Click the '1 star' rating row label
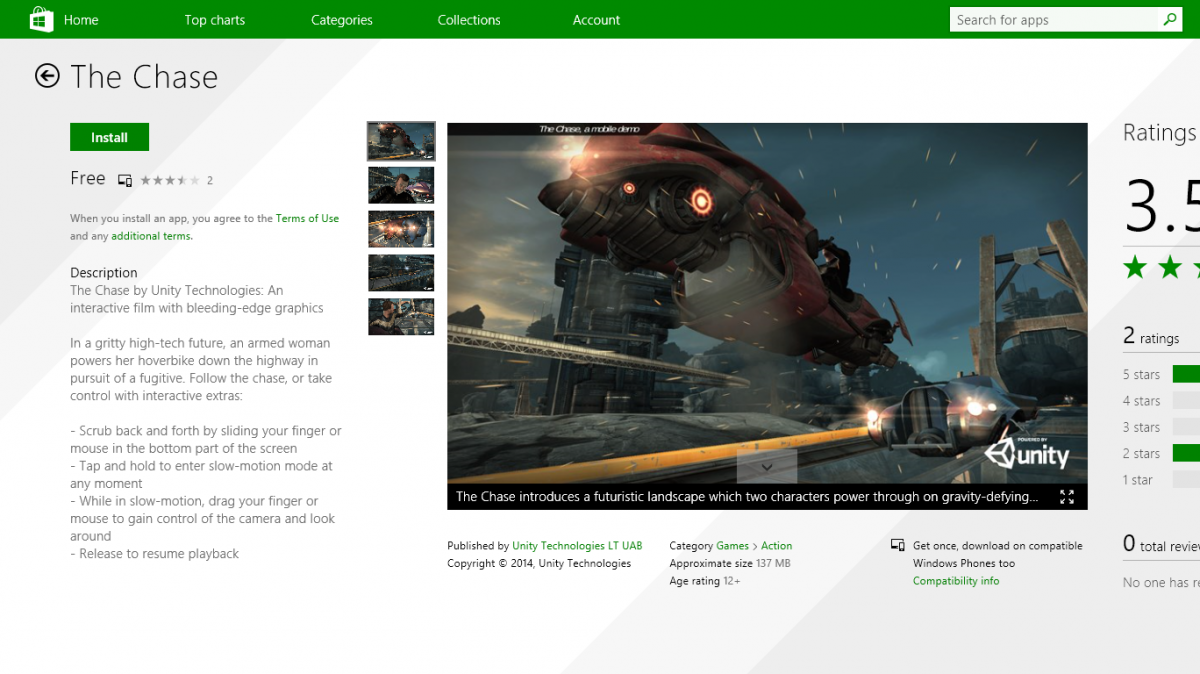The width and height of the screenshot is (1200, 674). click(x=1138, y=480)
